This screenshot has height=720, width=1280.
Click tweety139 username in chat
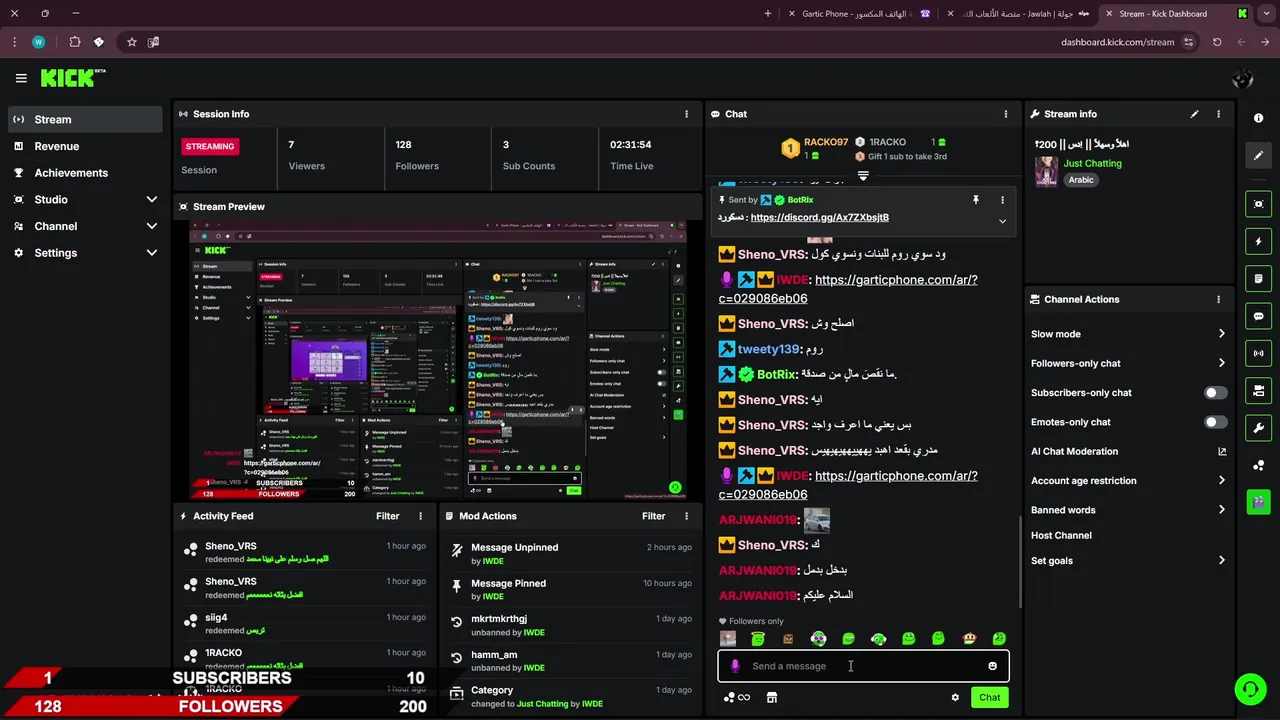click(x=768, y=349)
